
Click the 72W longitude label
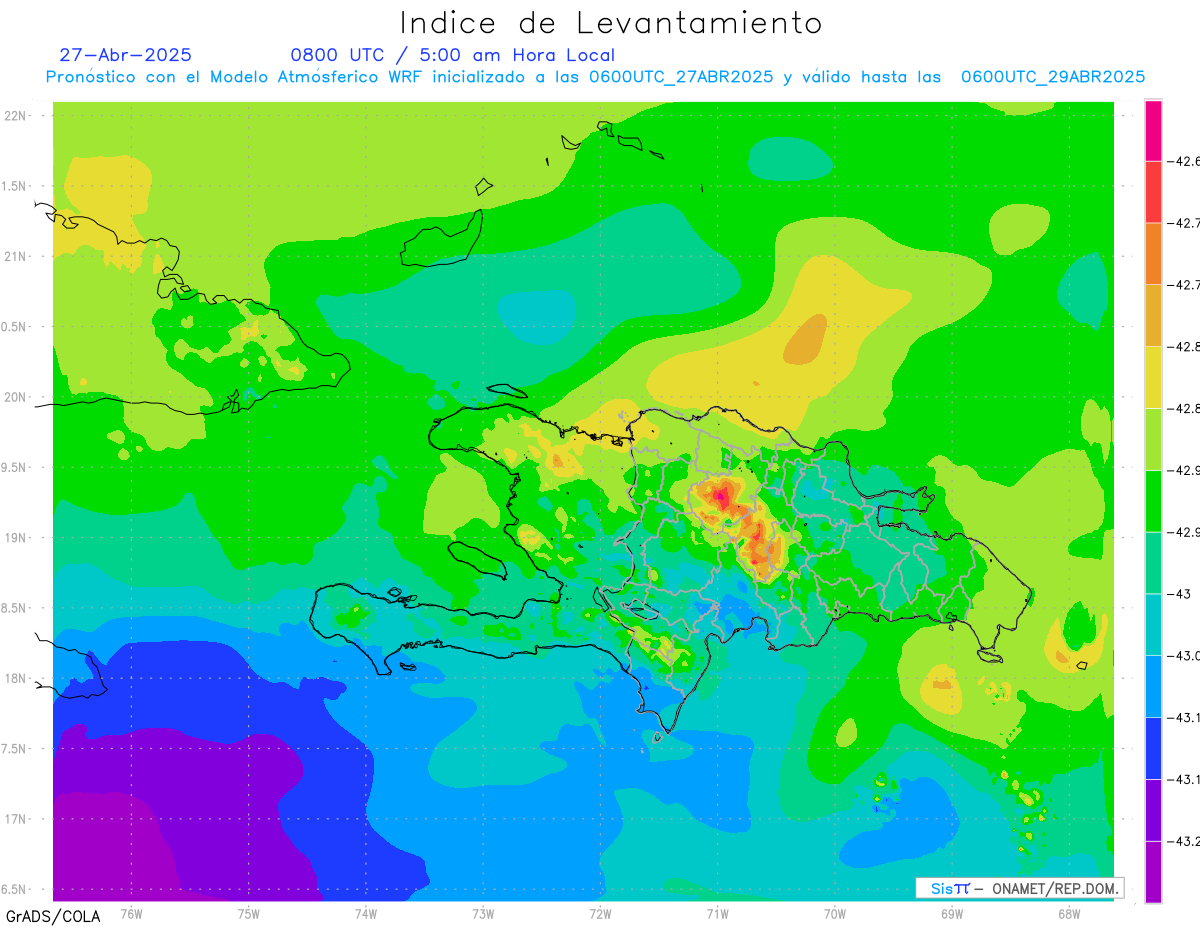(600, 913)
